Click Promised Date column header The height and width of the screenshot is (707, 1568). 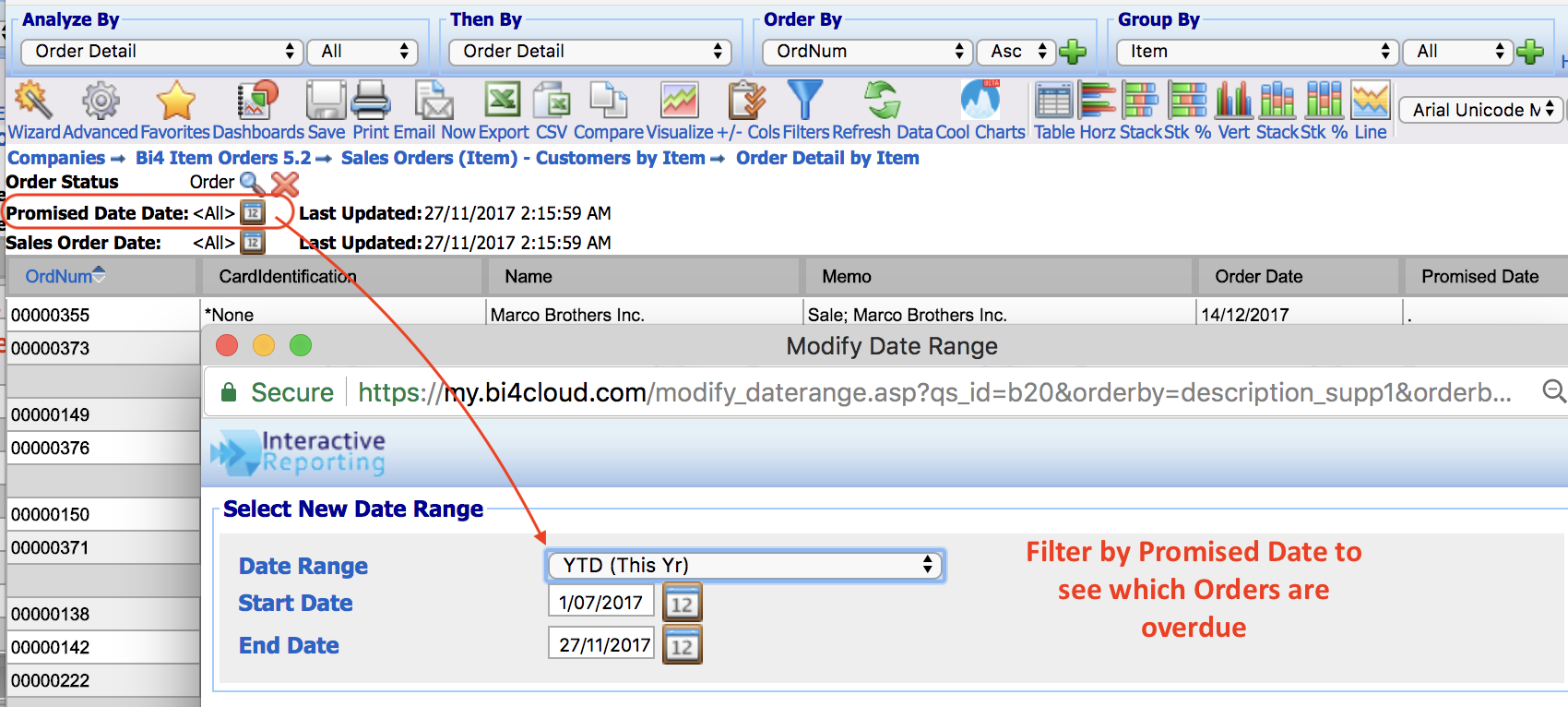click(x=1480, y=276)
